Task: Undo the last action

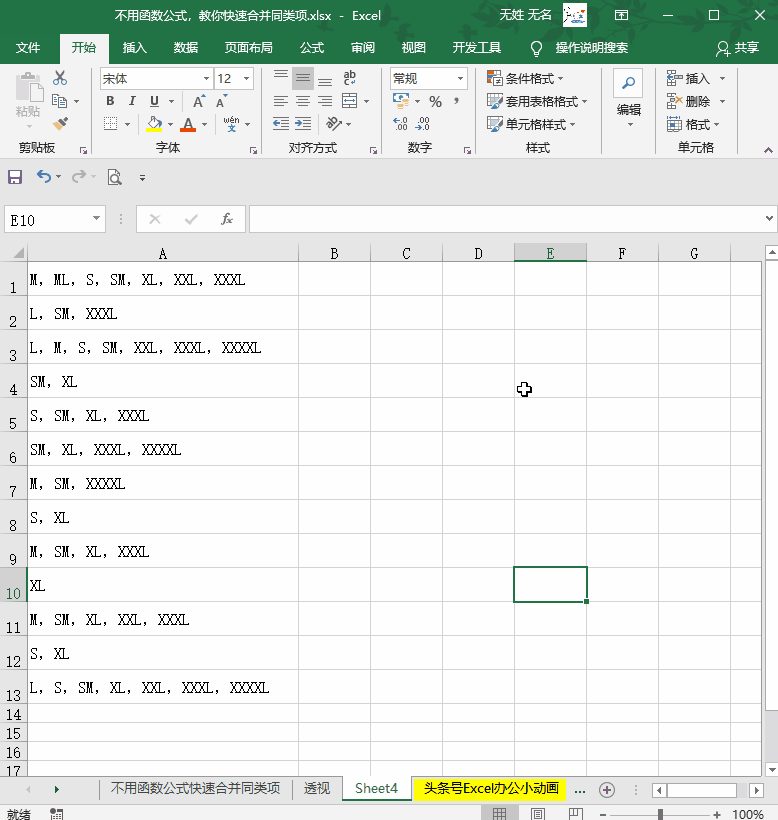Action: click(43, 177)
